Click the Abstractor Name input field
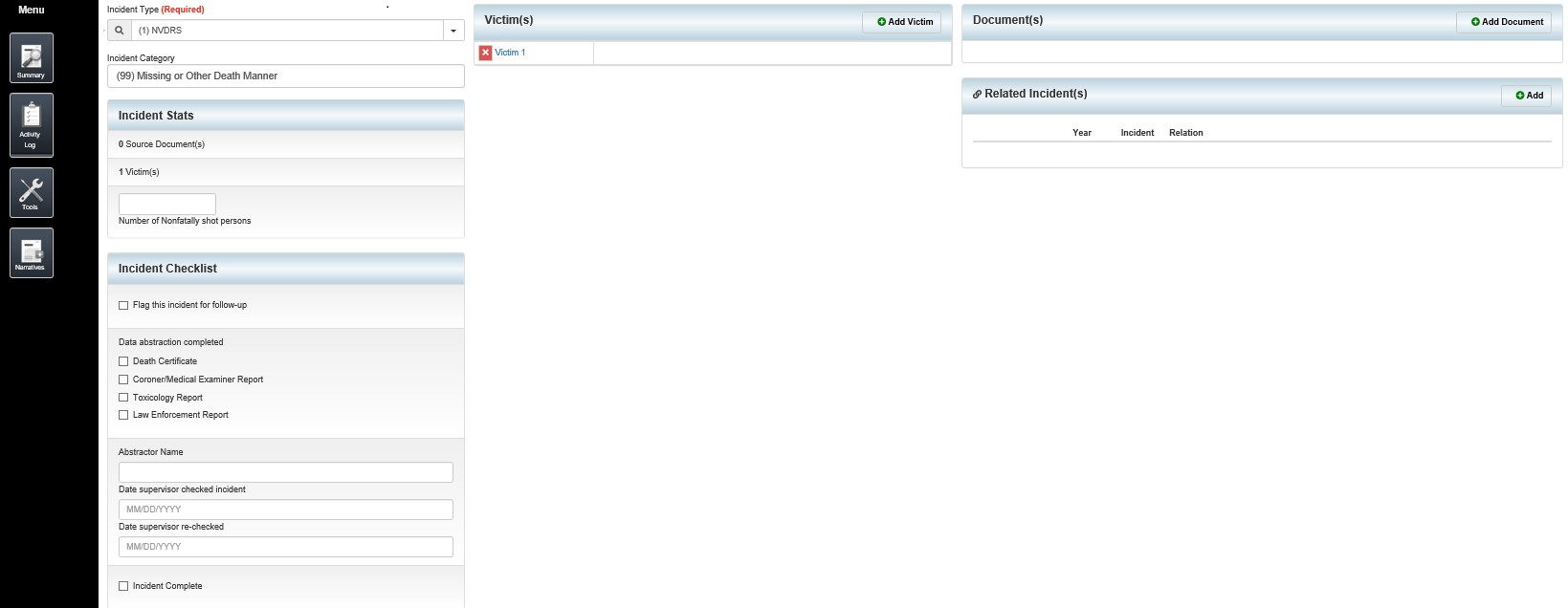This screenshot has height=608, width=1568. pos(285,472)
